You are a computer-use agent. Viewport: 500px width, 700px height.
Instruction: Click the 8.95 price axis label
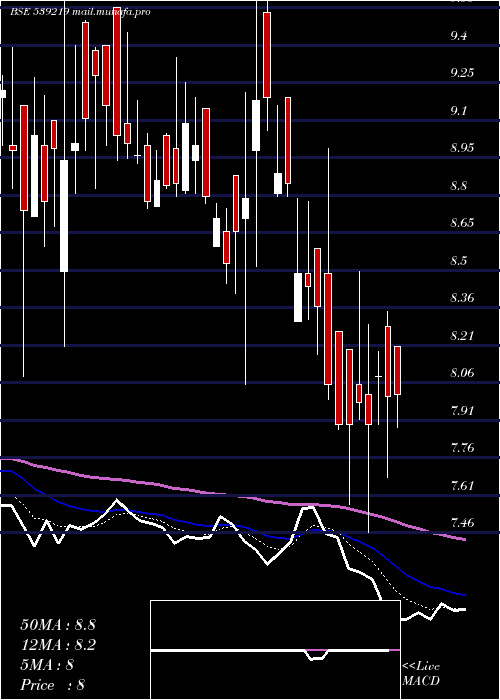click(x=462, y=148)
